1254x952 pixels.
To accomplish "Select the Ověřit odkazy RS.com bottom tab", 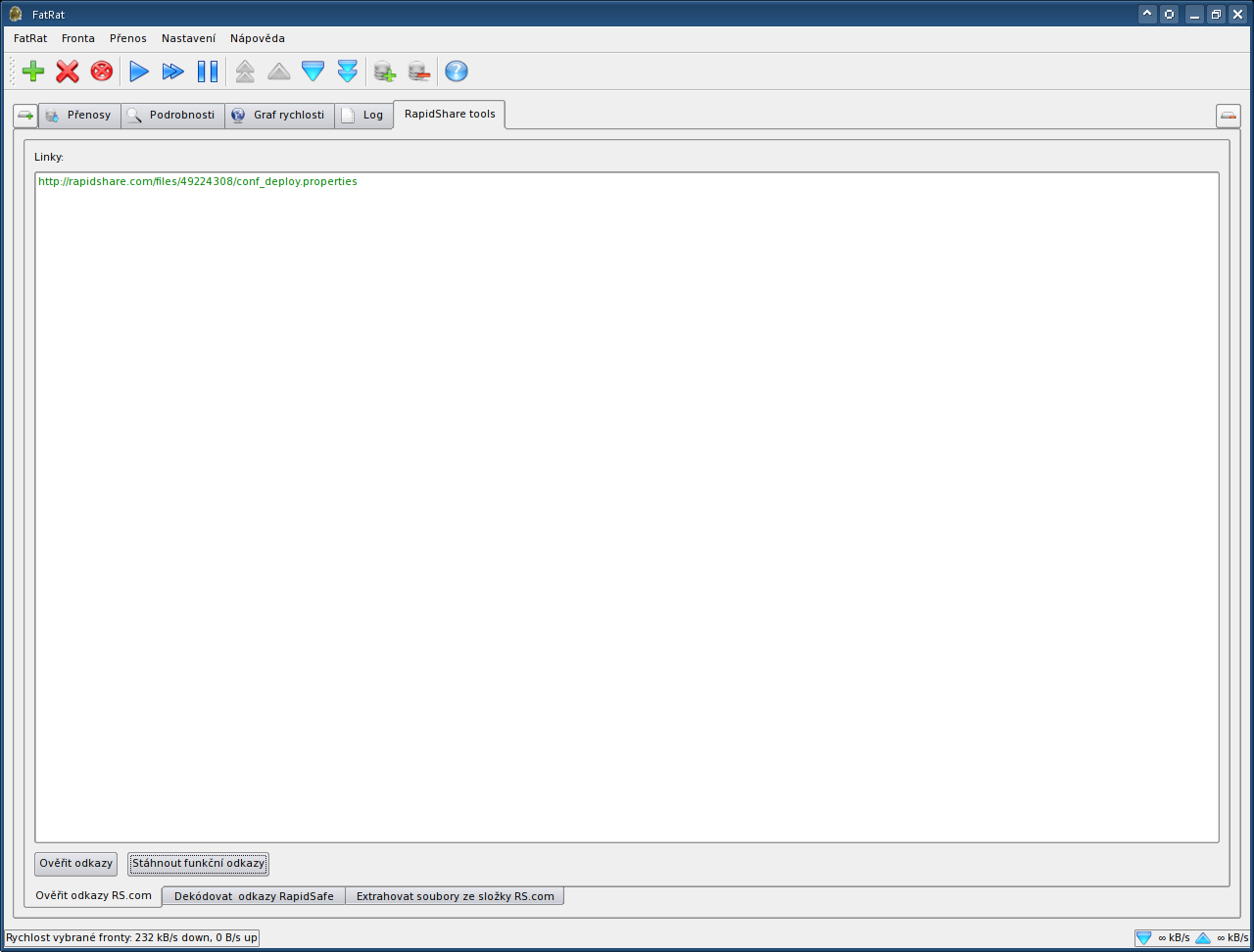I will [x=93, y=896].
